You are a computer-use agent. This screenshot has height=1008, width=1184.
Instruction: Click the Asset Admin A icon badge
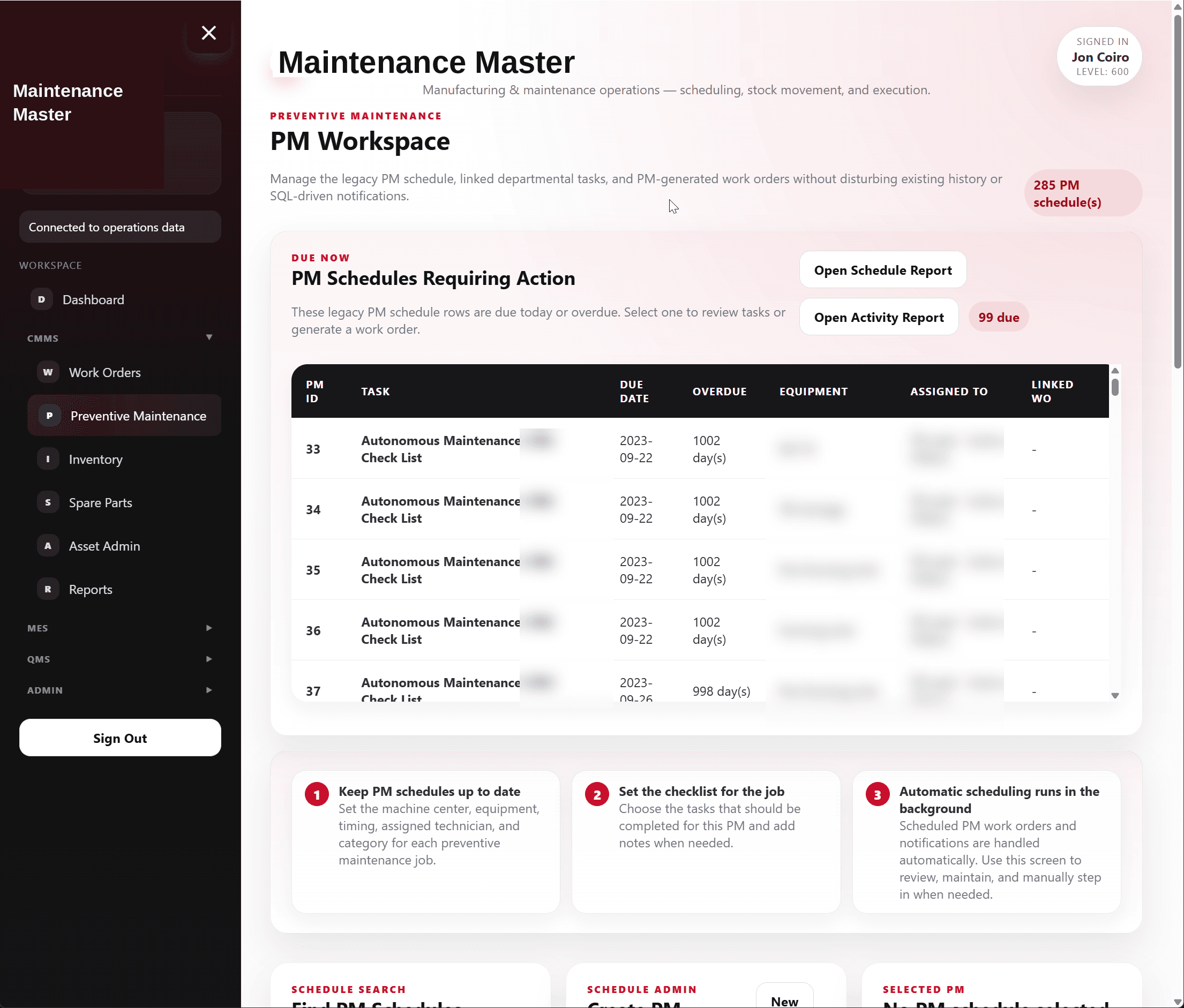[48, 546]
